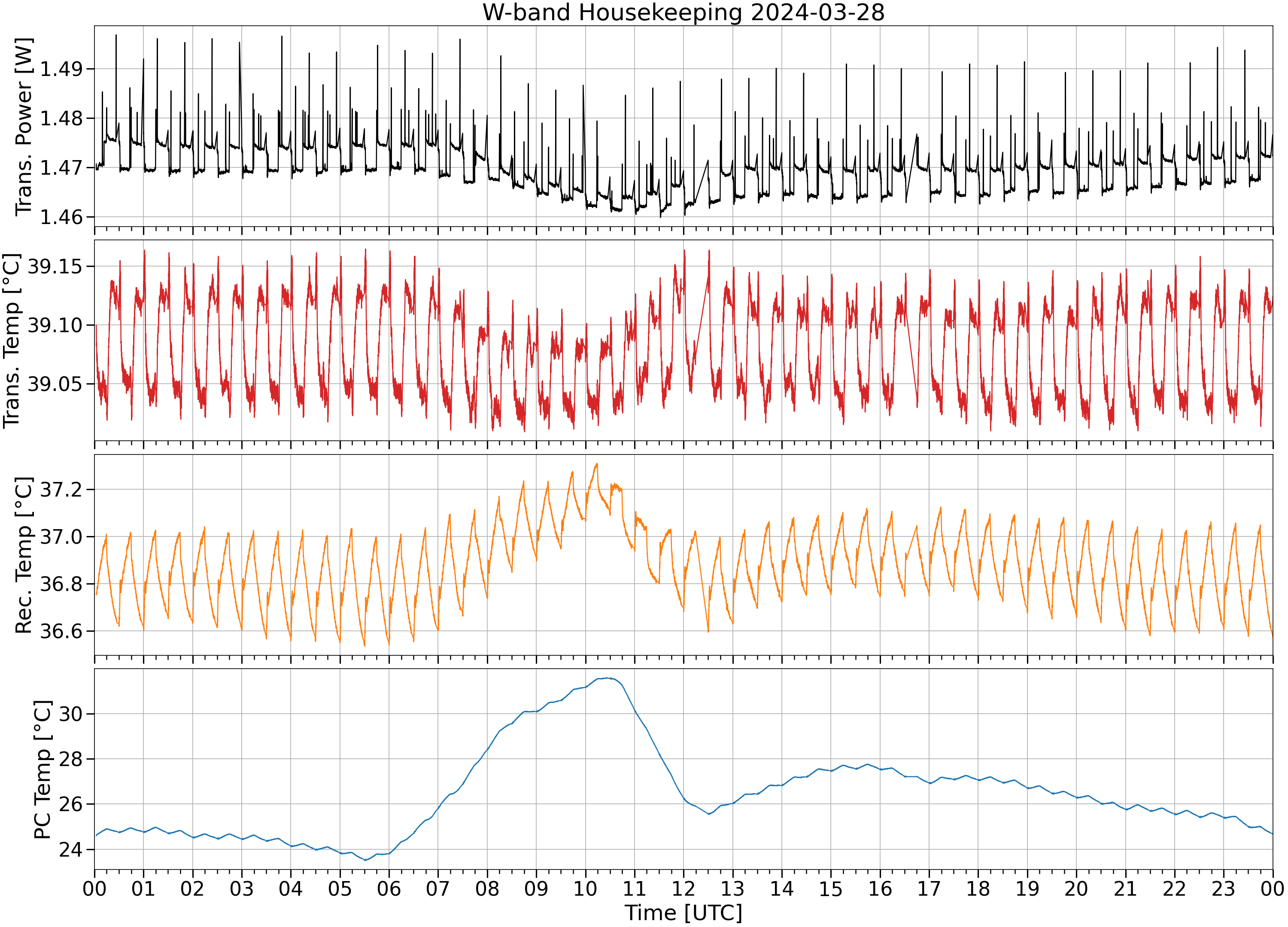Viewport: 1288px width, 927px height.
Task: Click the "PC Temp [°C]" axis label
Action: 43,770
